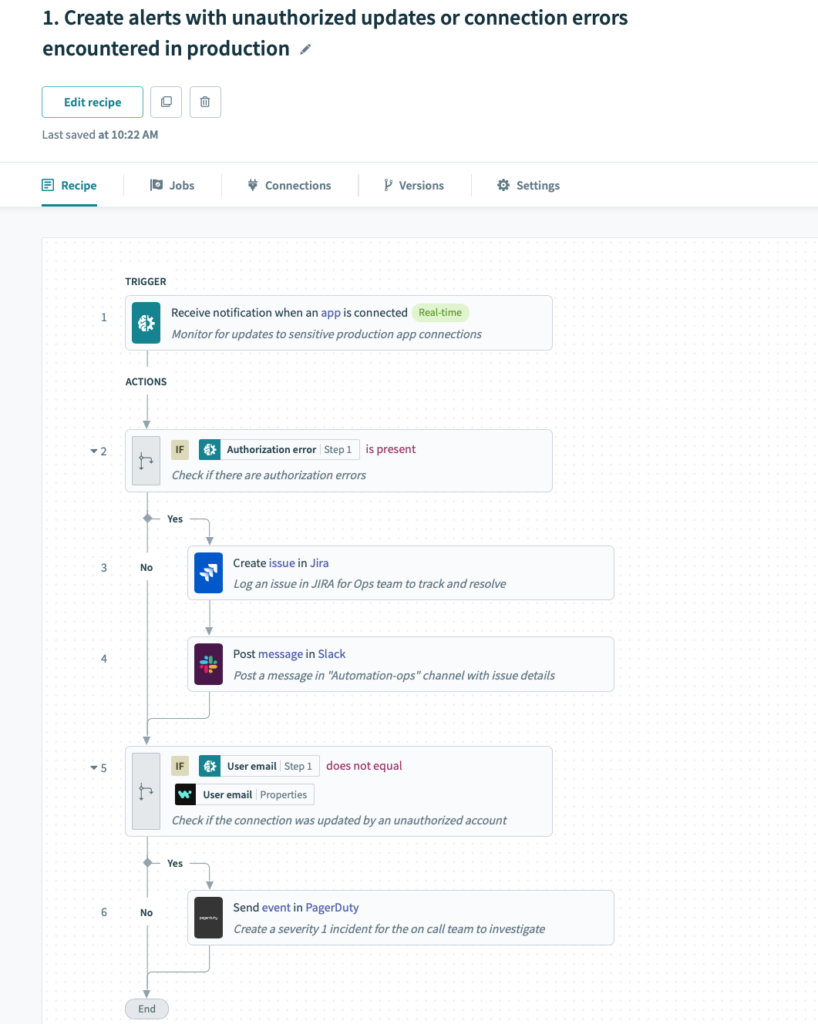This screenshot has height=1024, width=818.
Task: Click the Edit recipe button
Action: coord(92,101)
